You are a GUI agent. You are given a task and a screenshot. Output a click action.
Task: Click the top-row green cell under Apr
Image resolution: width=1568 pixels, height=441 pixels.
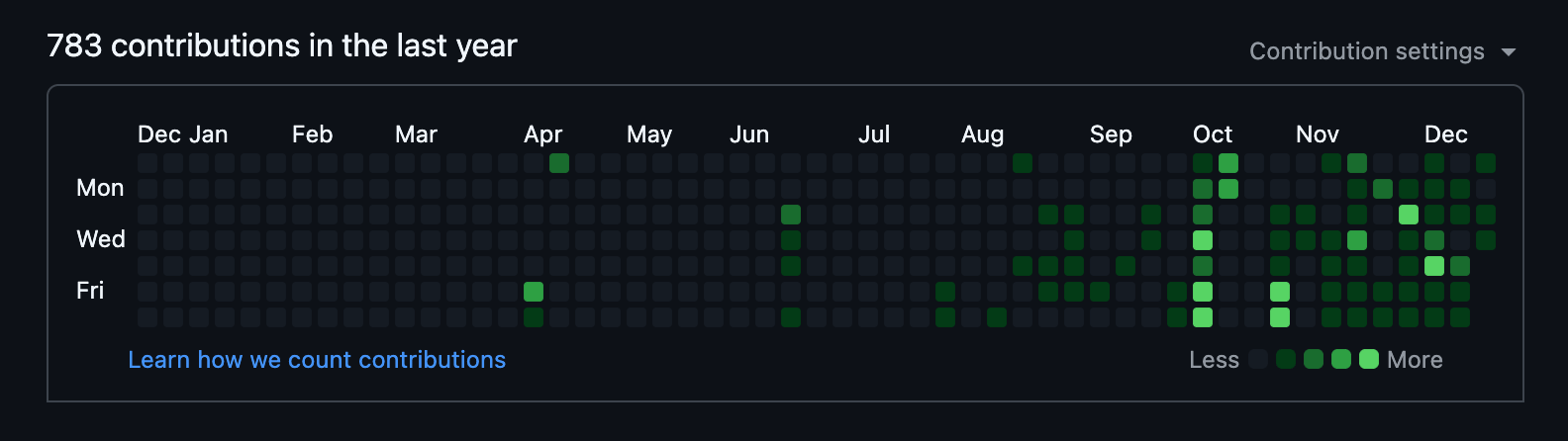pos(559,163)
